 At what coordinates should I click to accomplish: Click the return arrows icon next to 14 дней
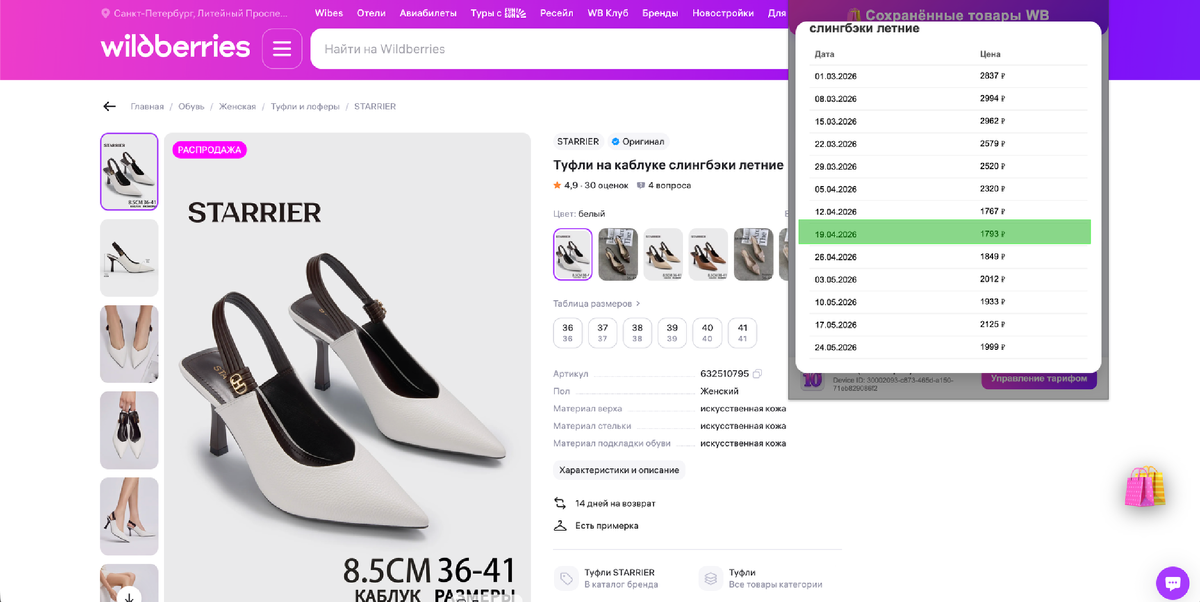560,503
